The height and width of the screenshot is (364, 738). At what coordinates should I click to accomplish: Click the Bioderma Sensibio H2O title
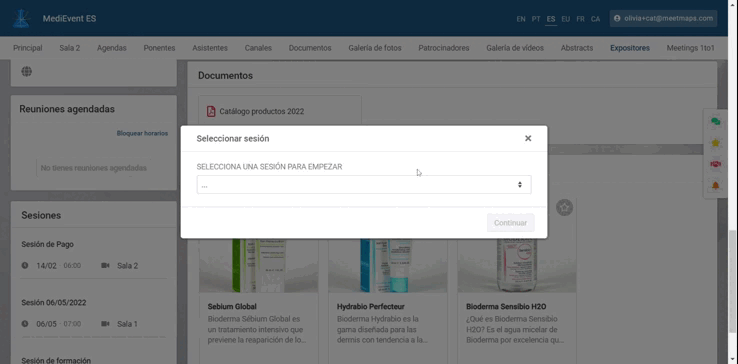[x=506, y=307]
